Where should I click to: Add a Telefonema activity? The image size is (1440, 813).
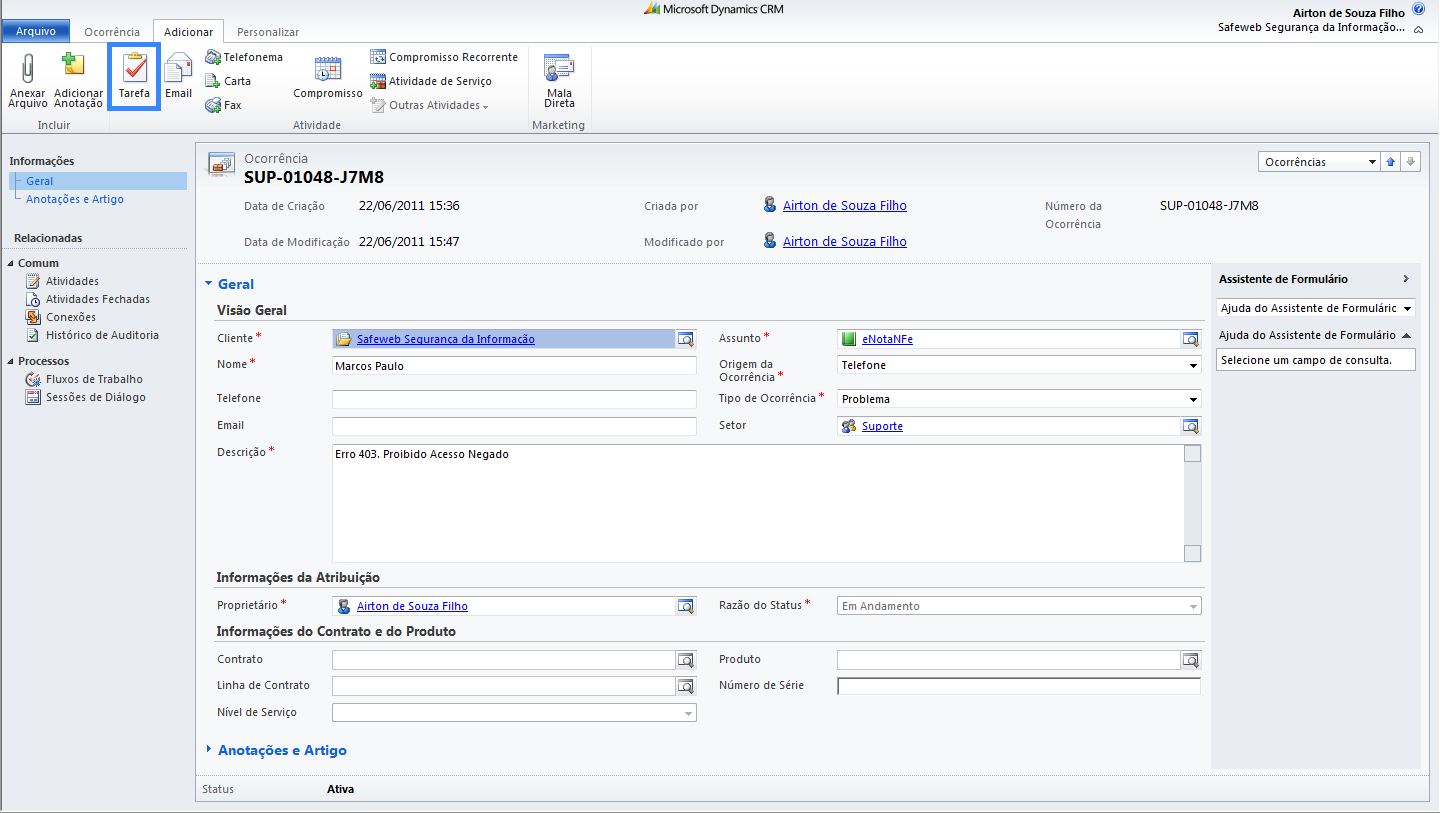pyautogui.click(x=244, y=57)
